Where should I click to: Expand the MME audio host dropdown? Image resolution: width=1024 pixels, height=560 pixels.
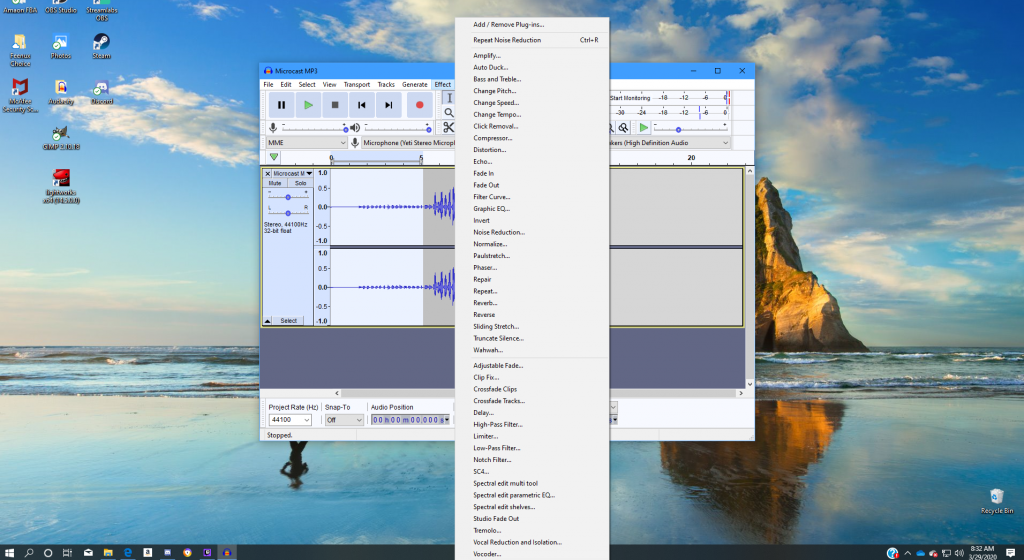pyautogui.click(x=306, y=142)
